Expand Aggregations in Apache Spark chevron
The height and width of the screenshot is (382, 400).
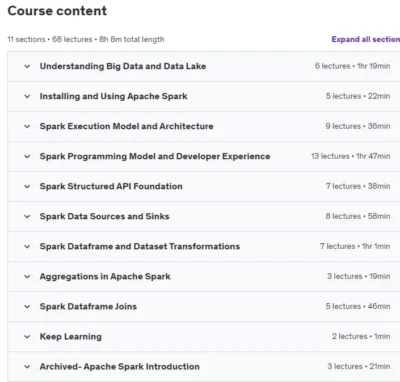27,276
